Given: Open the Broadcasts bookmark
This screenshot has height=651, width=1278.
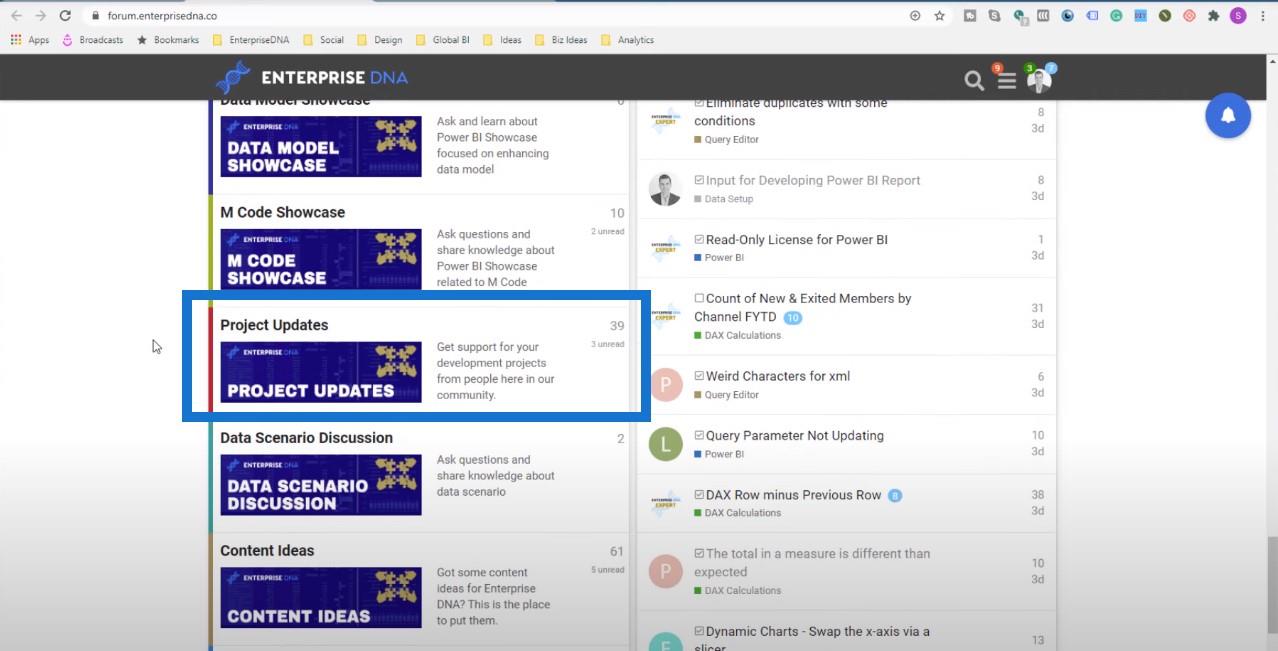Looking at the screenshot, I should click(x=93, y=40).
